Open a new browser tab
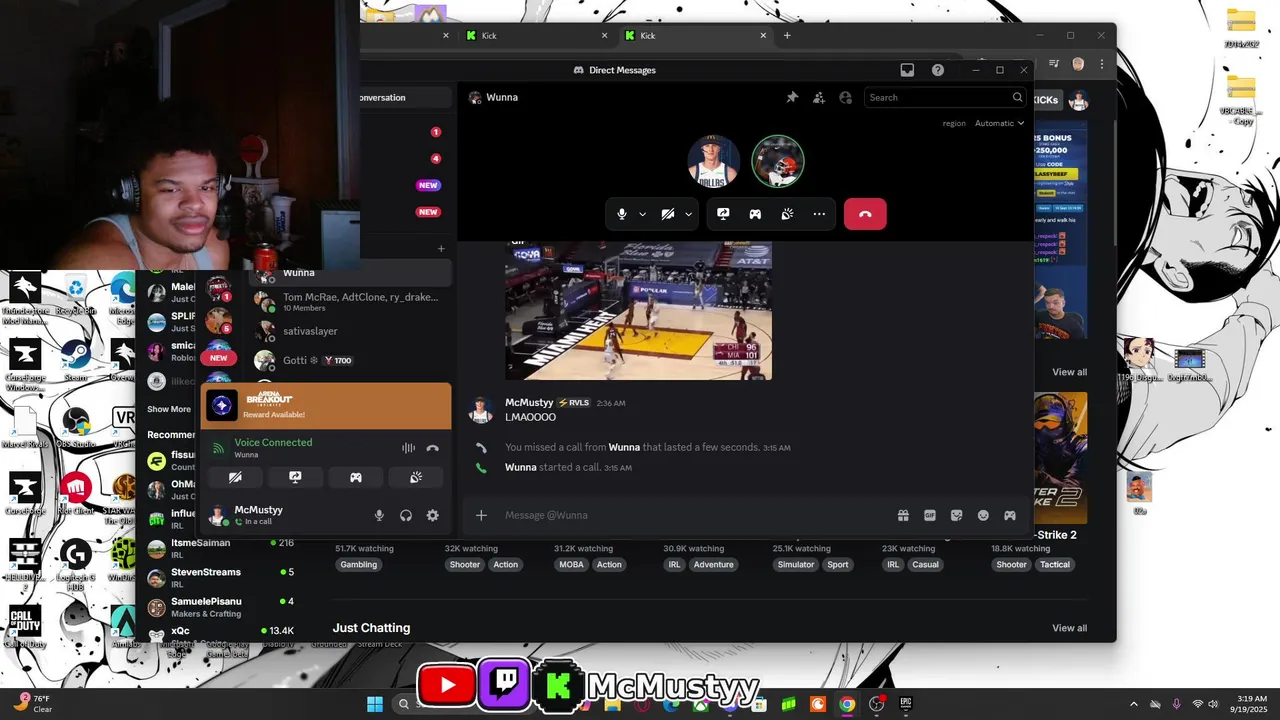The height and width of the screenshot is (720, 1280). [787, 35]
